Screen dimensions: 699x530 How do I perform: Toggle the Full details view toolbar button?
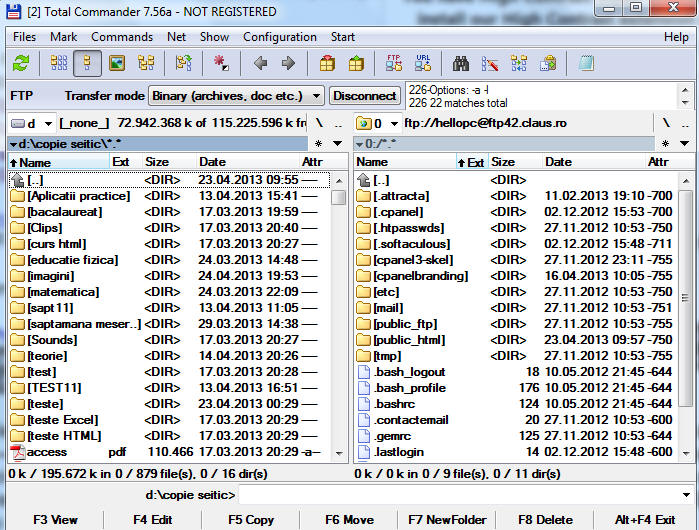88,64
